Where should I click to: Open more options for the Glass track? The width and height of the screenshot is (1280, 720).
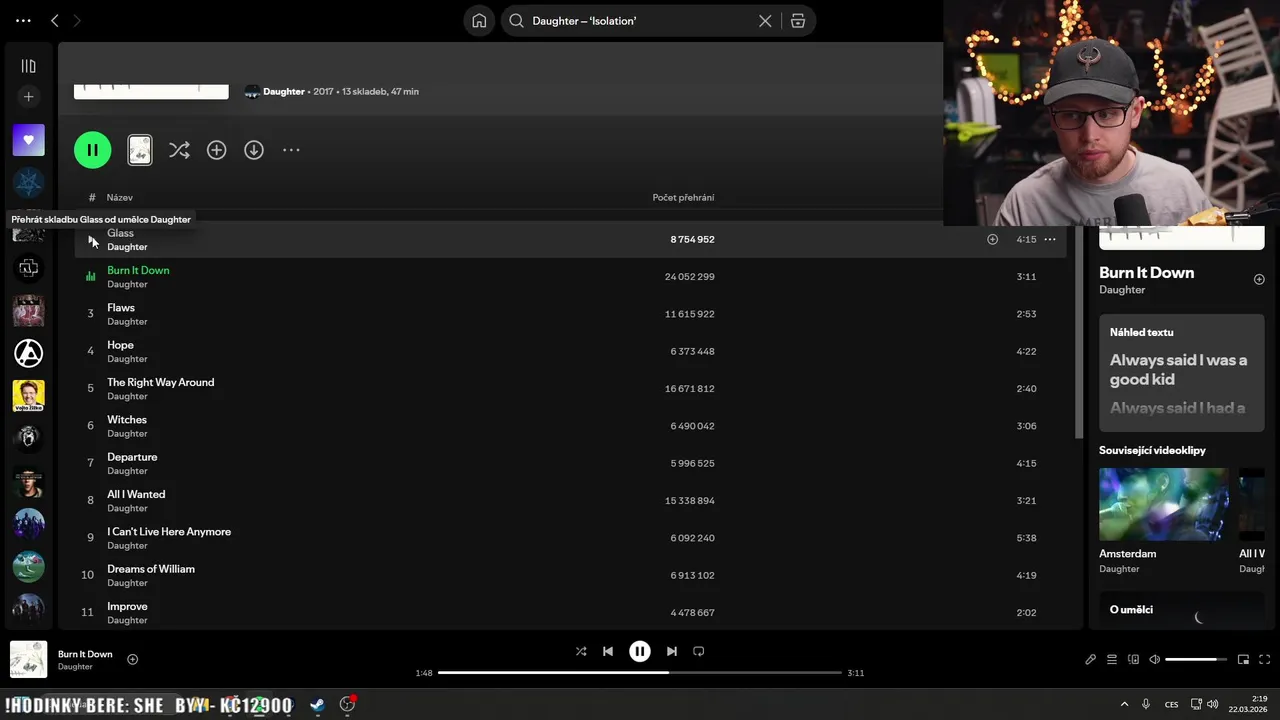pyautogui.click(x=1049, y=240)
